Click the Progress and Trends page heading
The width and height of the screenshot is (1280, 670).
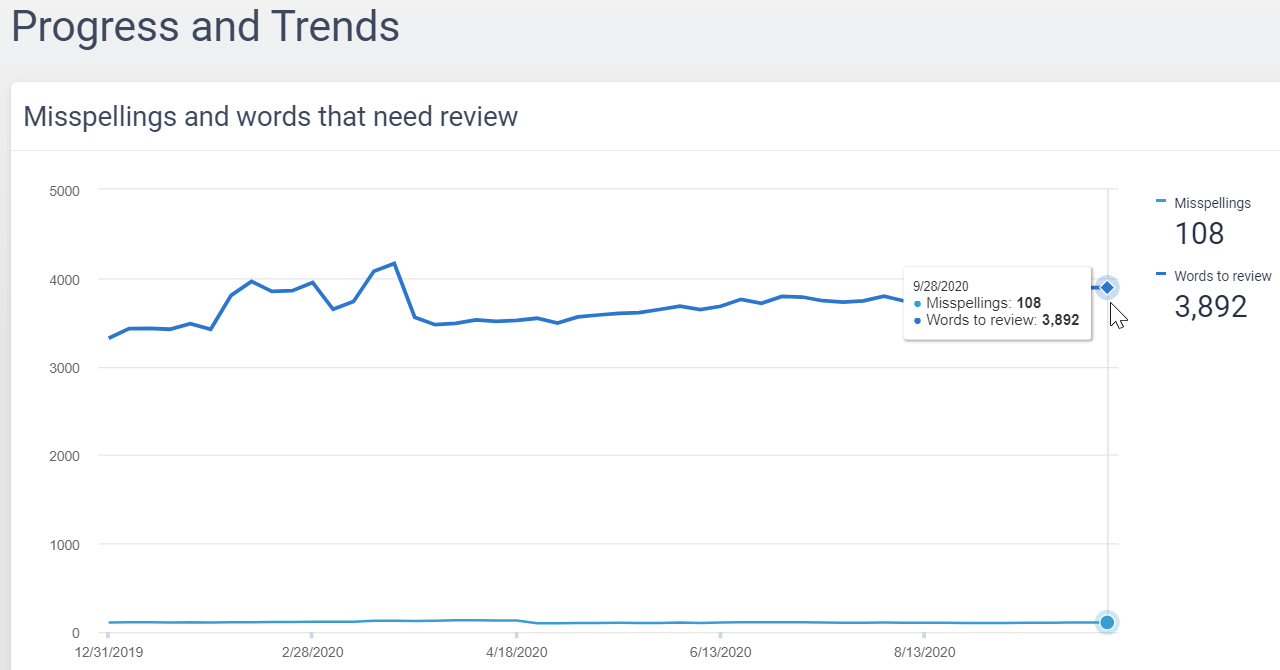click(x=205, y=27)
